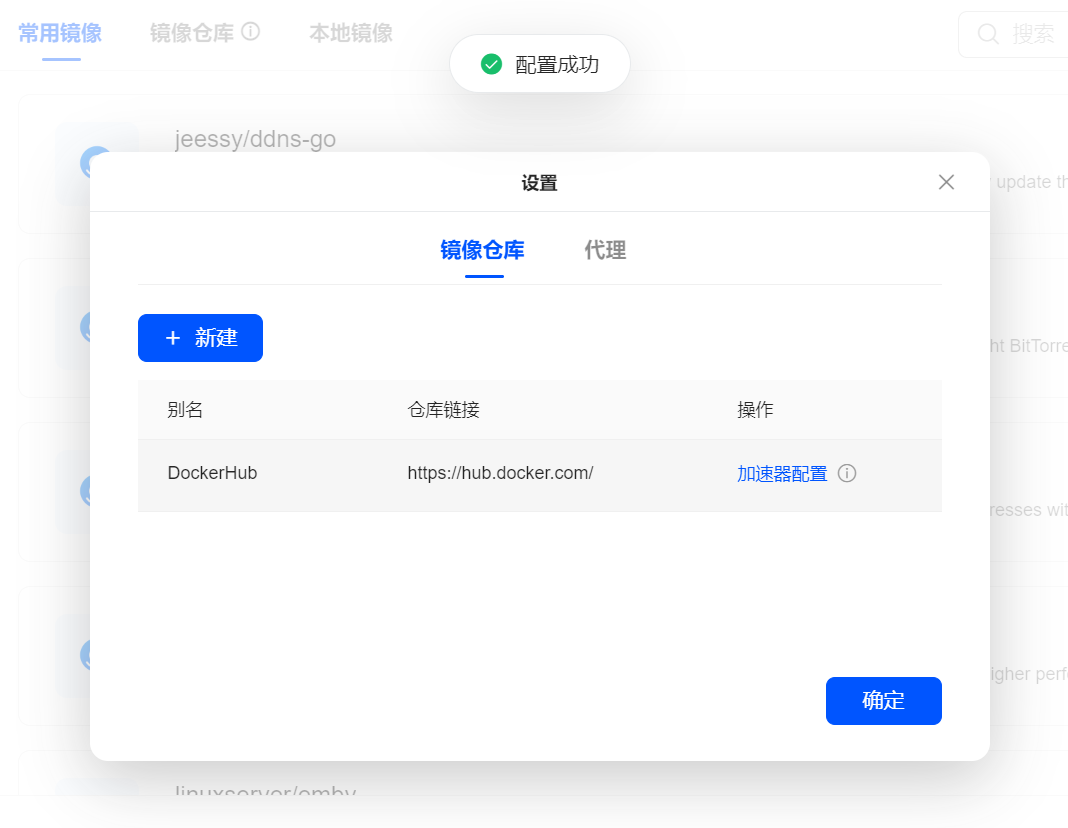Open 本地镜像 tab in background page
The image size is (1068, 828).
[351, 33]
